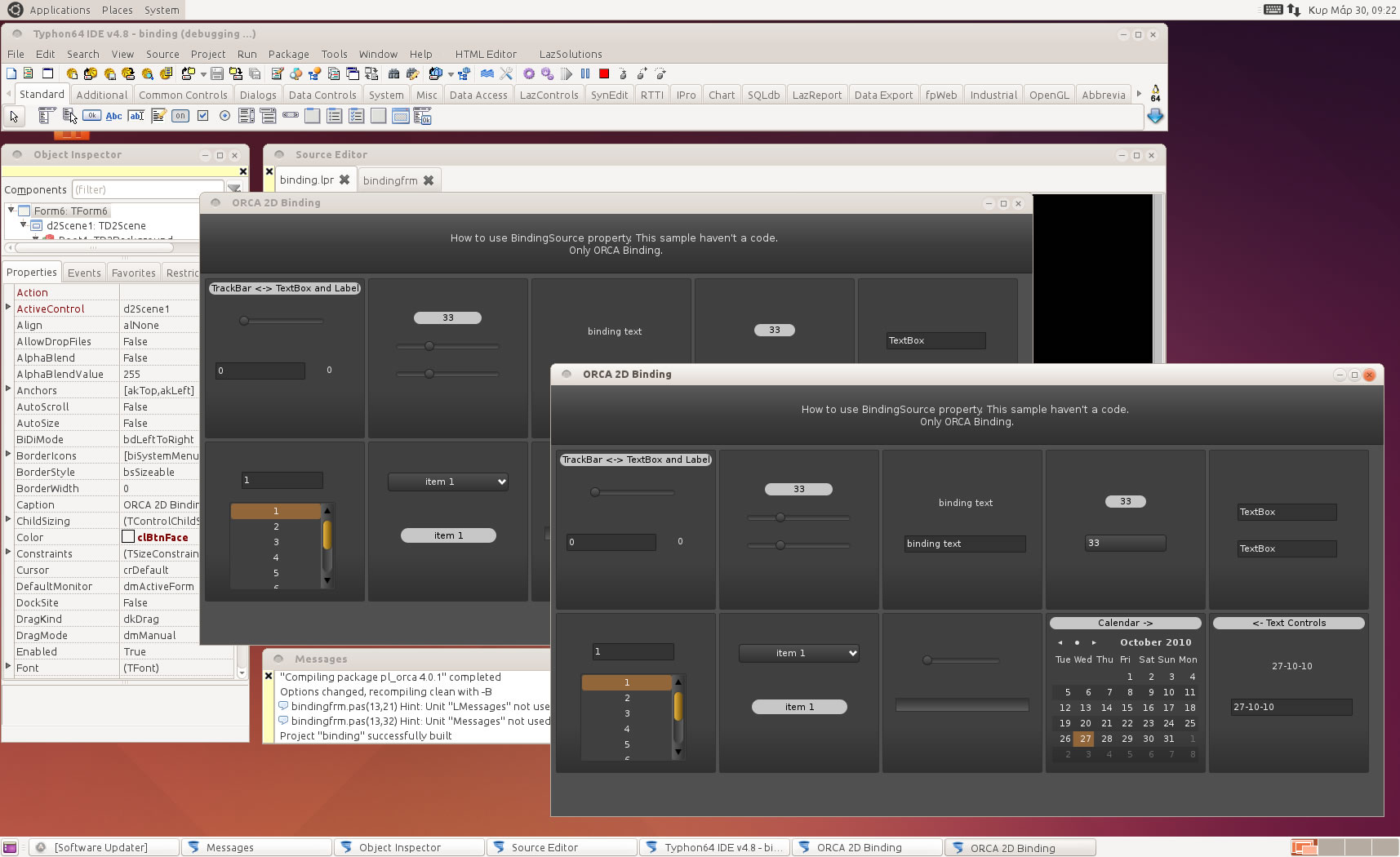Select the arrow pointer selection tool

(x=14, y=116)
